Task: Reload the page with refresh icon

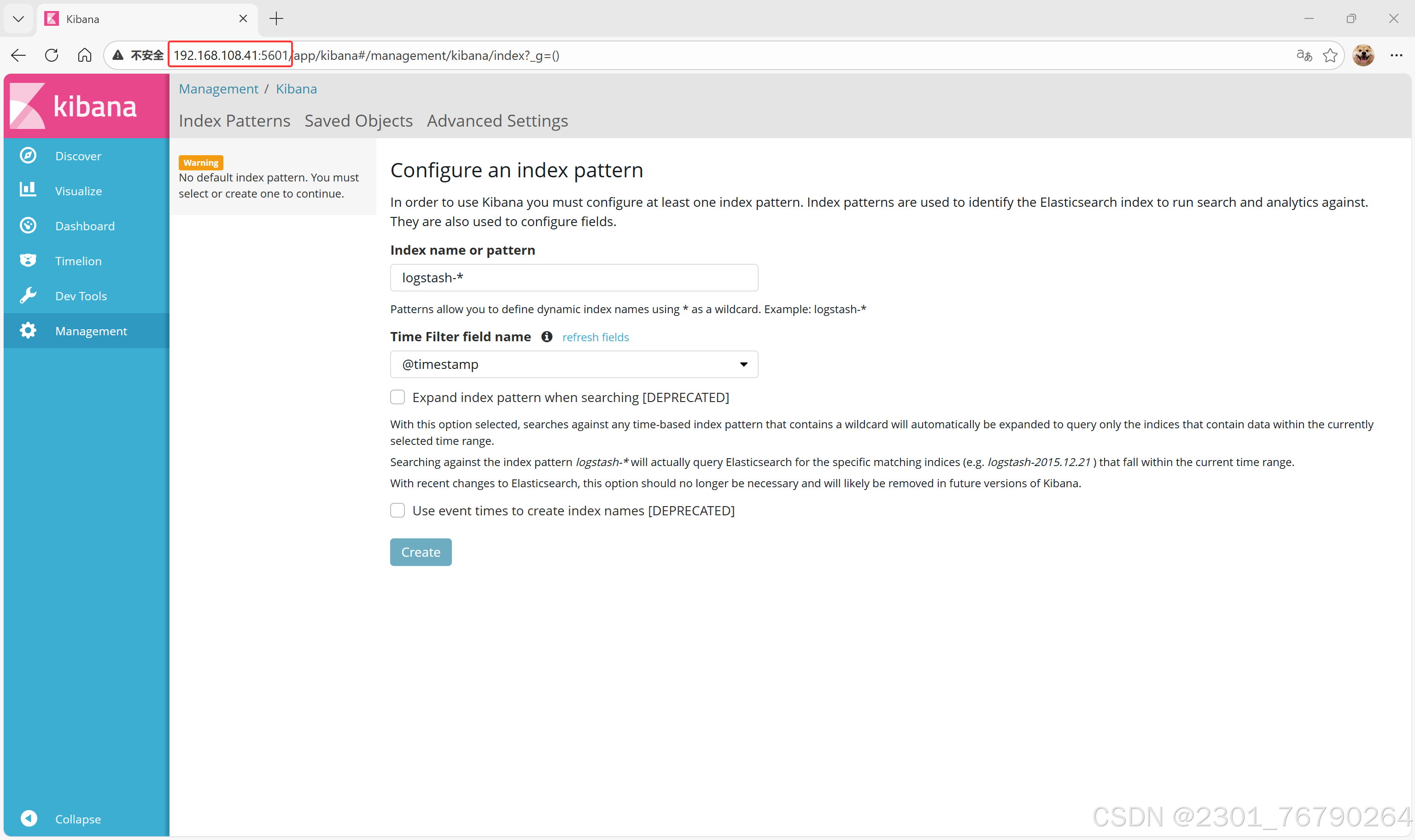Action: pyautogui.click(x=52, y=55)
